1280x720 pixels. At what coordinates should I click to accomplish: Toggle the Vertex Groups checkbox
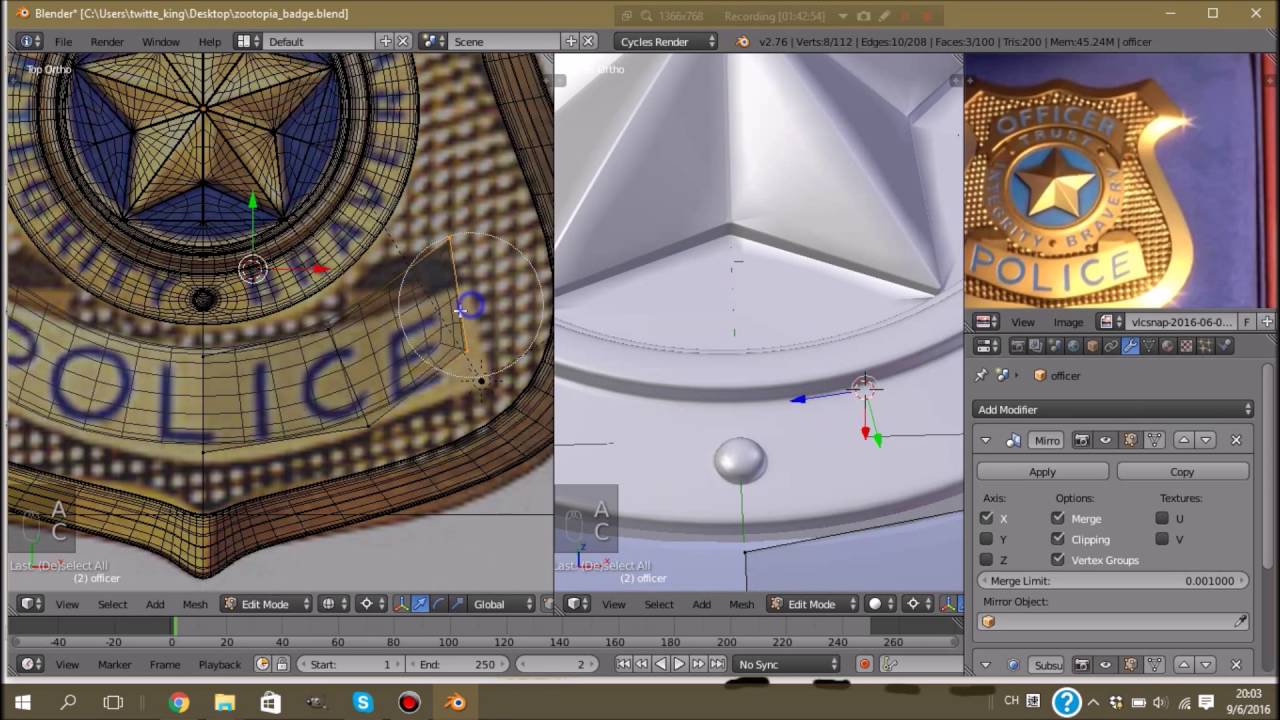click(x=1058, y=560)
